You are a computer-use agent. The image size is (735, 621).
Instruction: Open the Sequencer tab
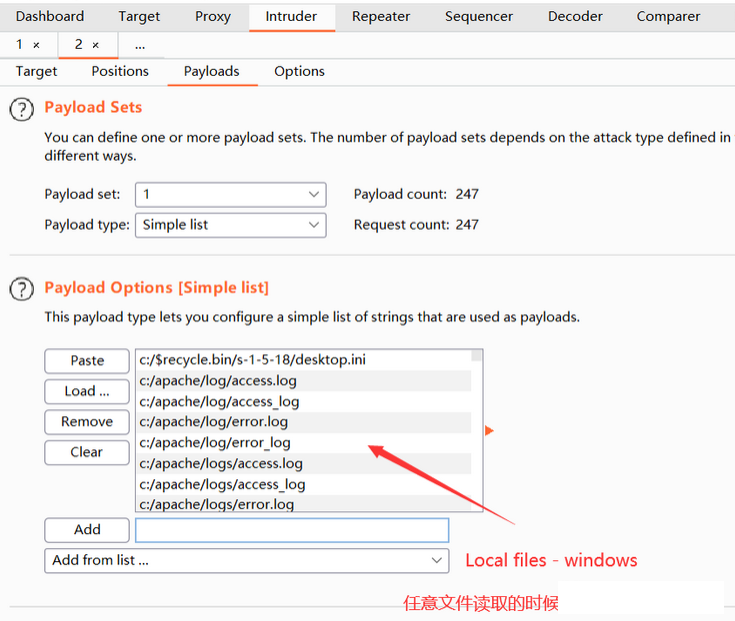coord(479,16)
